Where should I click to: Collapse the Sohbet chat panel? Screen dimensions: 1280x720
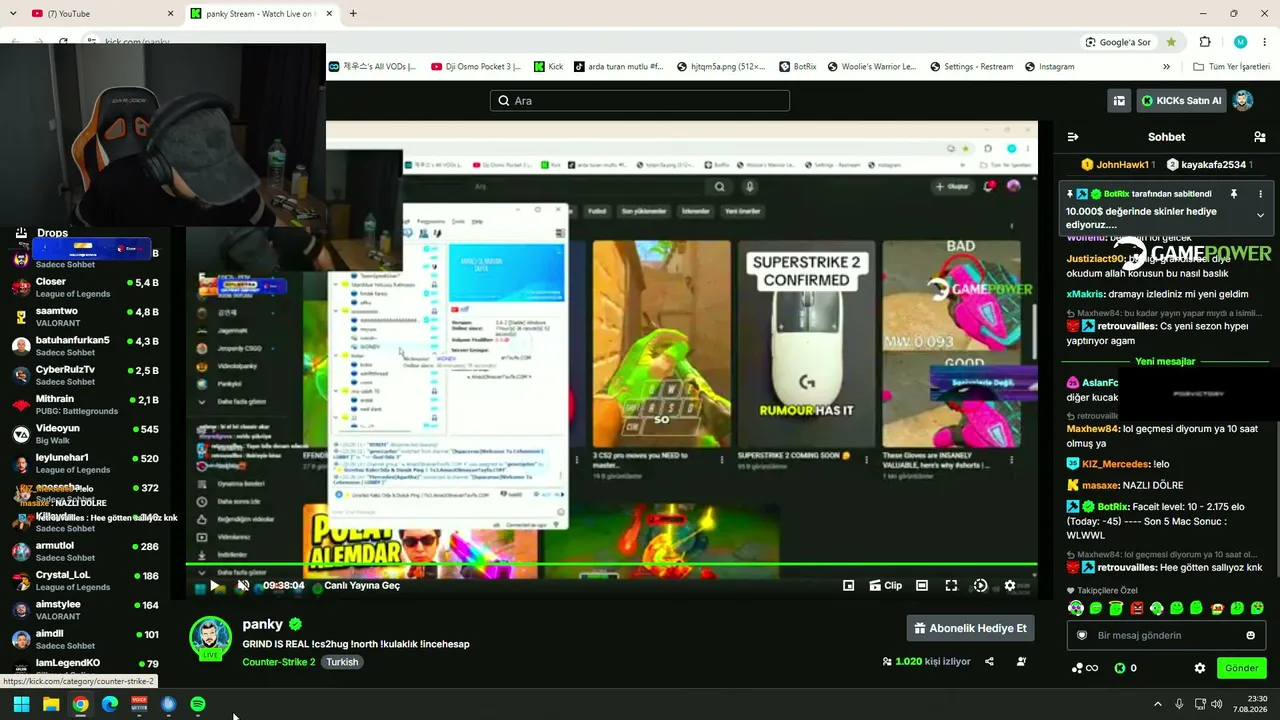tap(1073, 137)
